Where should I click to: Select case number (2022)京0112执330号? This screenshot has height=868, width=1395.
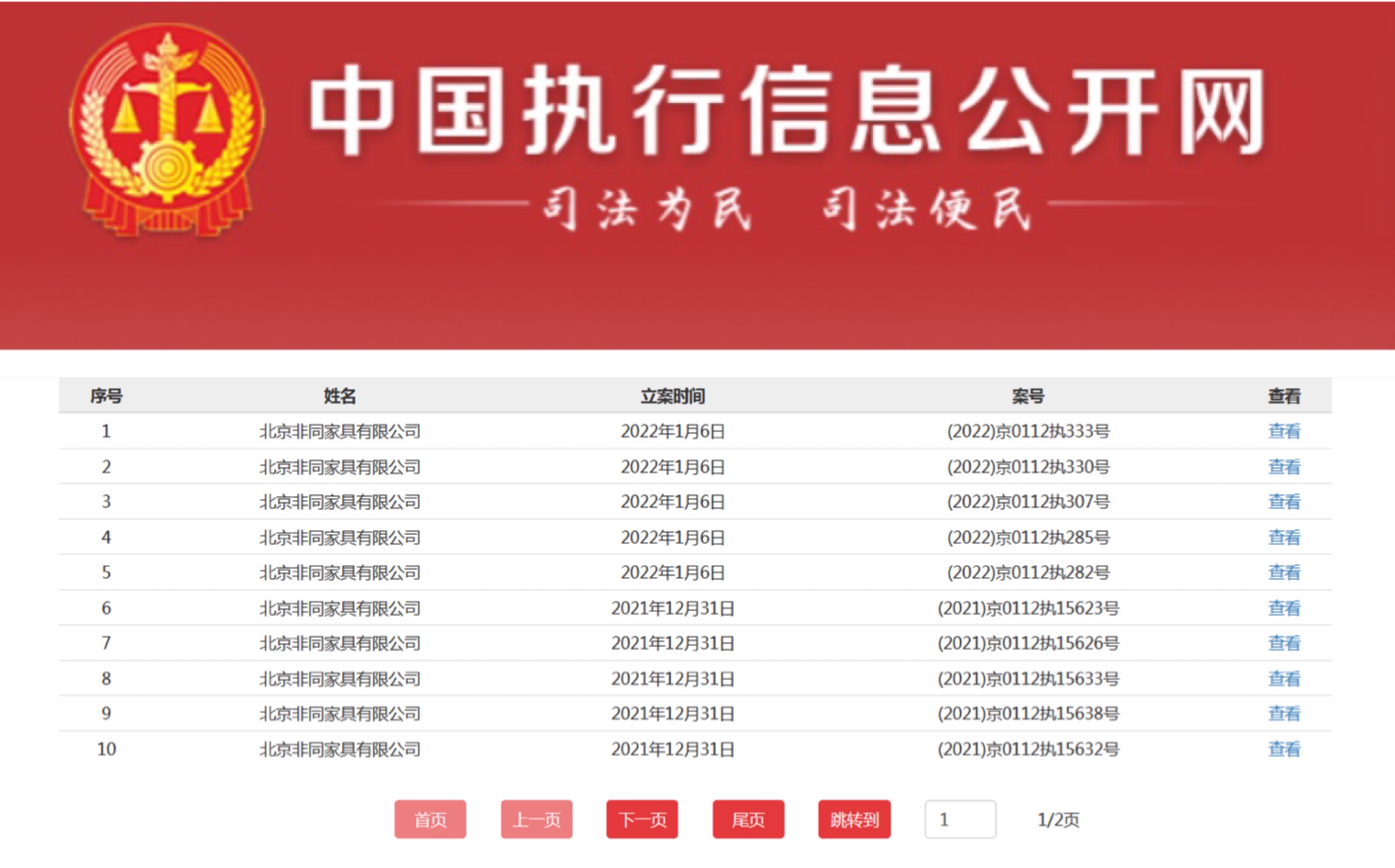click(1028, 467)
